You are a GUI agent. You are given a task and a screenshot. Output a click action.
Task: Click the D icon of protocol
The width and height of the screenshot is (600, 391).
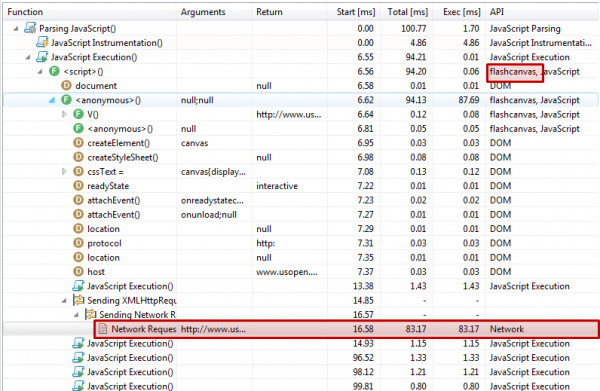point(78,243)
